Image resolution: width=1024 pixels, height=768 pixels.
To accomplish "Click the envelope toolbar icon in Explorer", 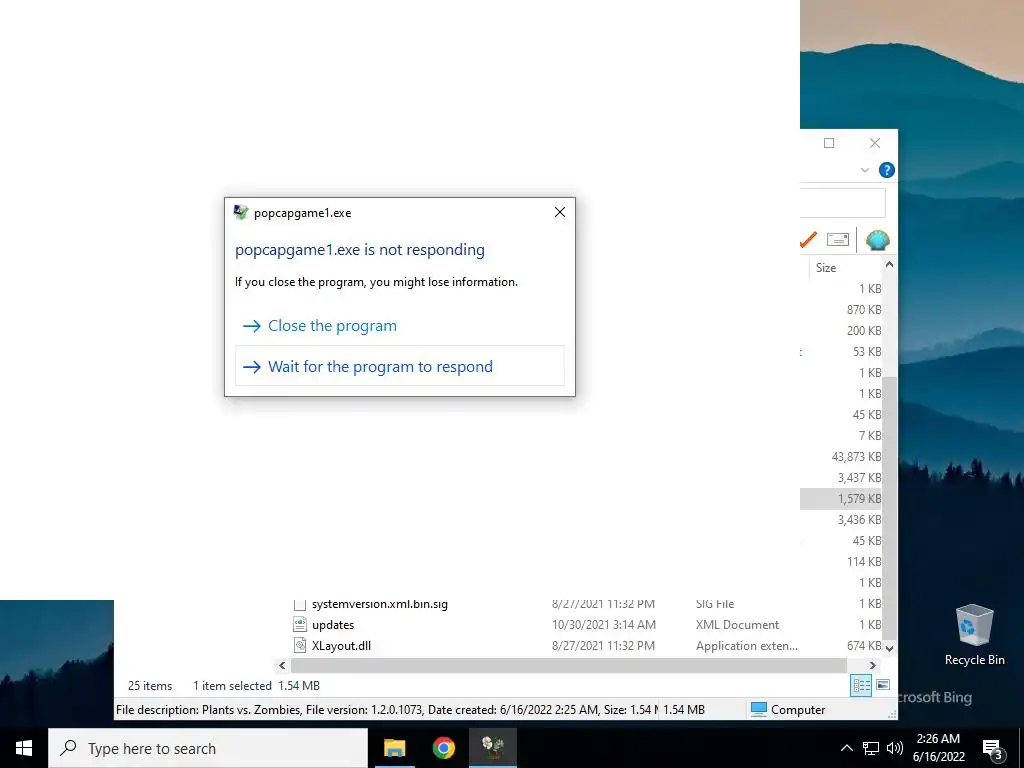I will tap(837, 240).
